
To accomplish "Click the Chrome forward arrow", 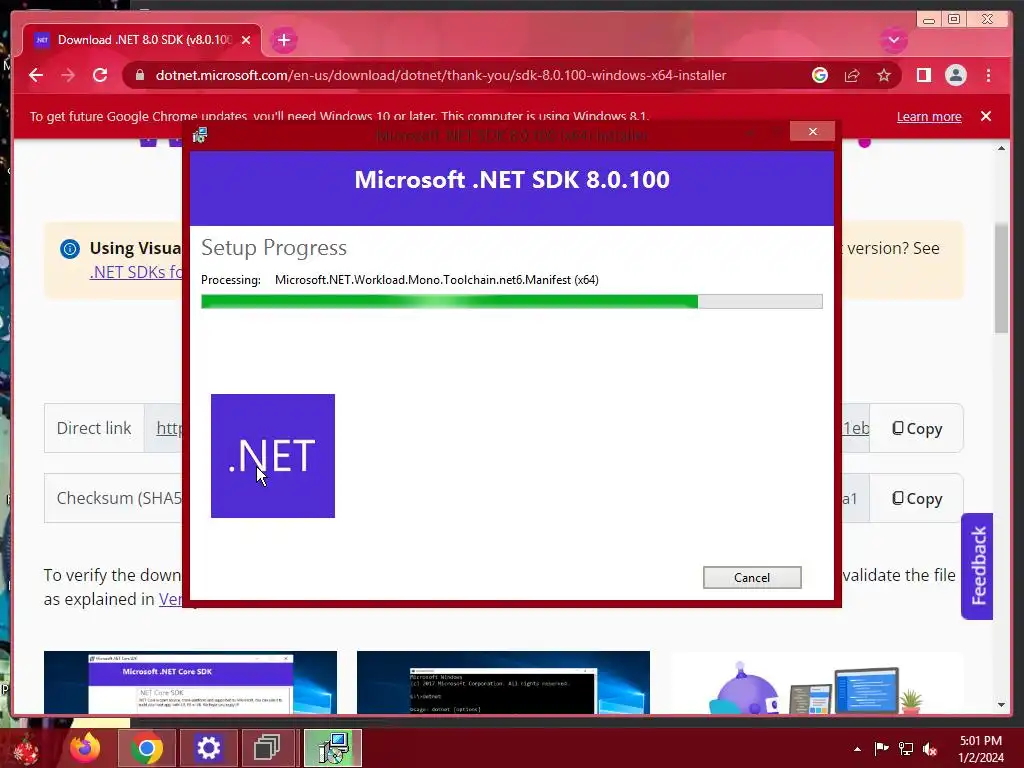I will coord(68,75).
